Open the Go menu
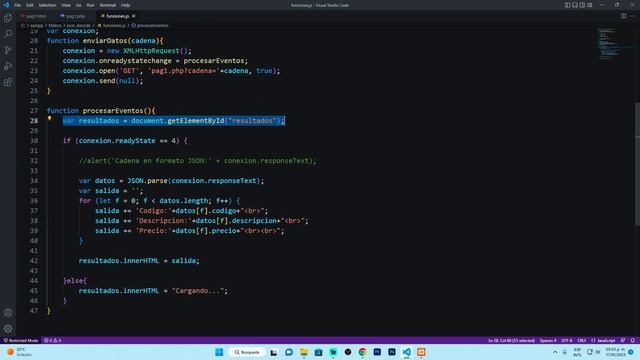This screenshot has height=360, width=640. click(78, 5)
